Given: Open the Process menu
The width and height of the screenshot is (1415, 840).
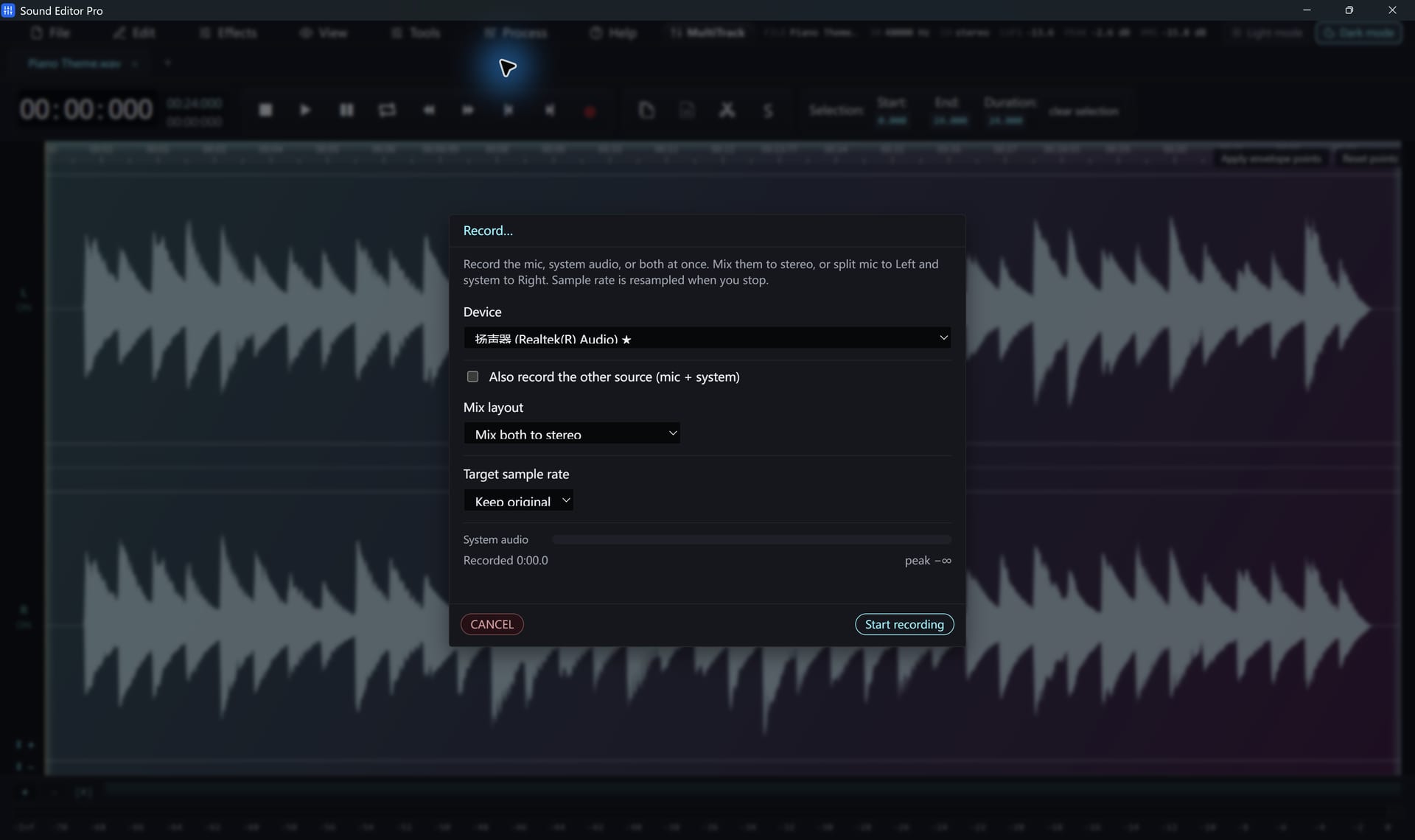Looking at the screenshot, I should [516, 32].
